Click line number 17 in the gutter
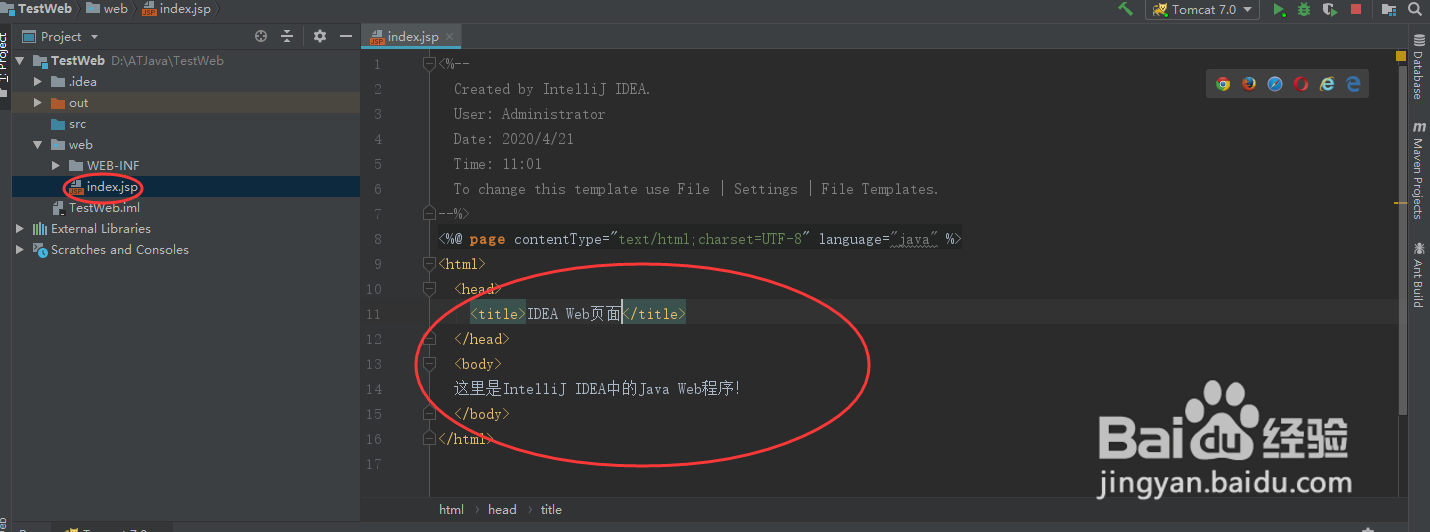The image size is (1430, 532). coord(373,464)
